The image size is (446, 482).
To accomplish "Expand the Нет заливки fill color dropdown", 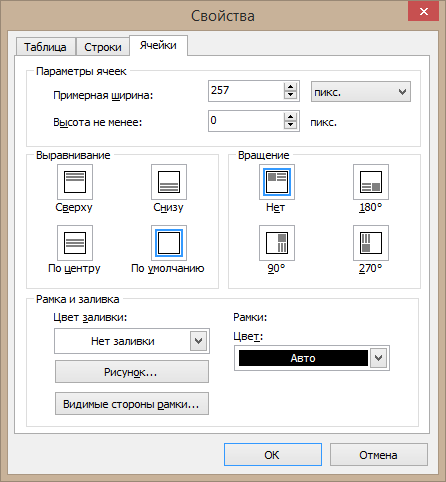I will click(198, 341).
